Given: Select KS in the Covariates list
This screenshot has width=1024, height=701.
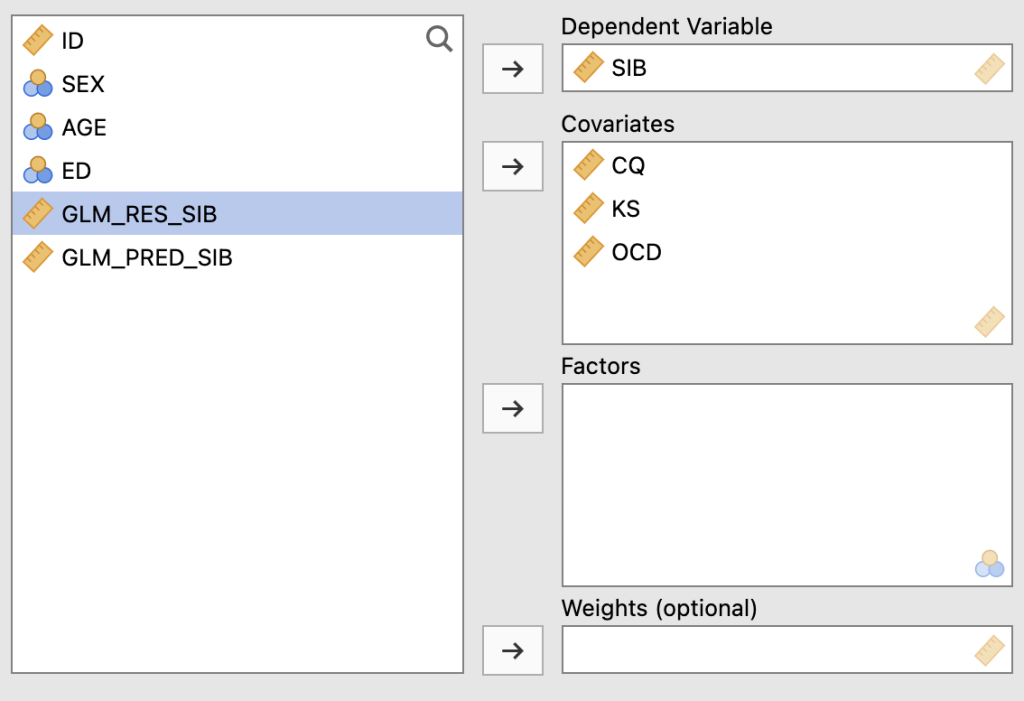Looking at the screenshot, I should pyautogui.click(x=625, y=209).
